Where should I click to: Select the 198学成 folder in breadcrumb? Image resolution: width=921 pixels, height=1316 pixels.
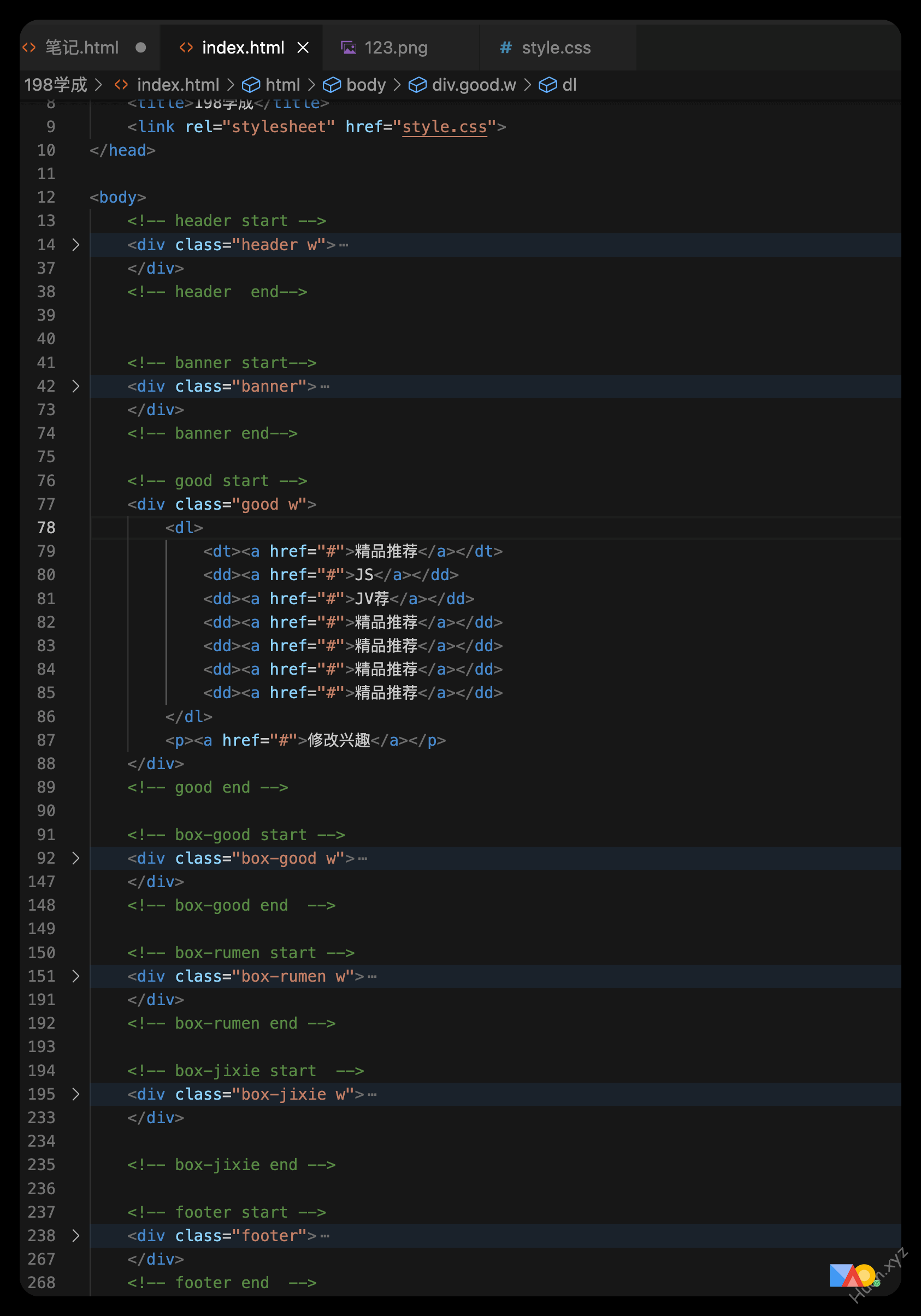(55, 85)
